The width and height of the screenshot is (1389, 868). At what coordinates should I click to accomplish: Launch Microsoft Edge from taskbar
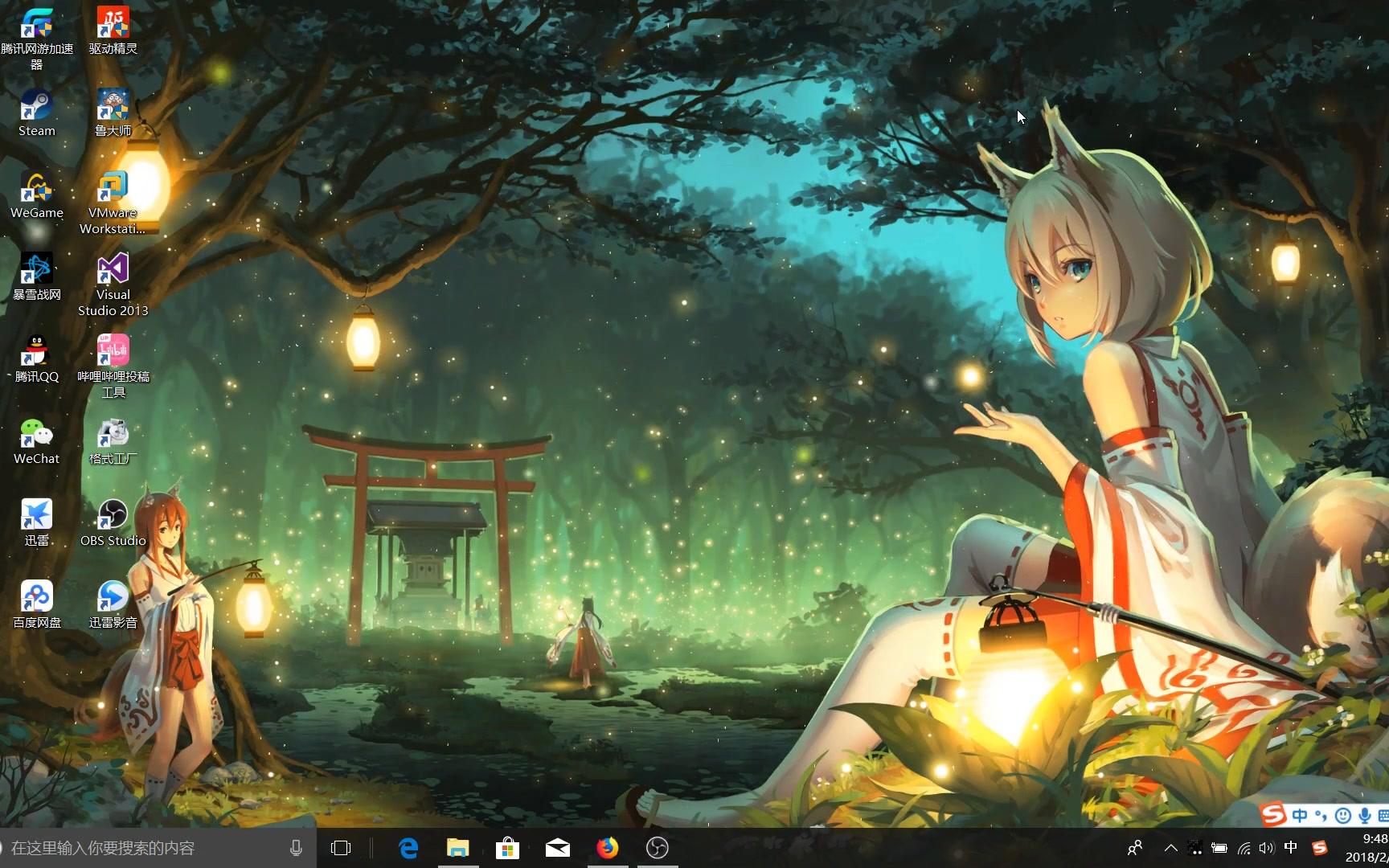[408, 848]
